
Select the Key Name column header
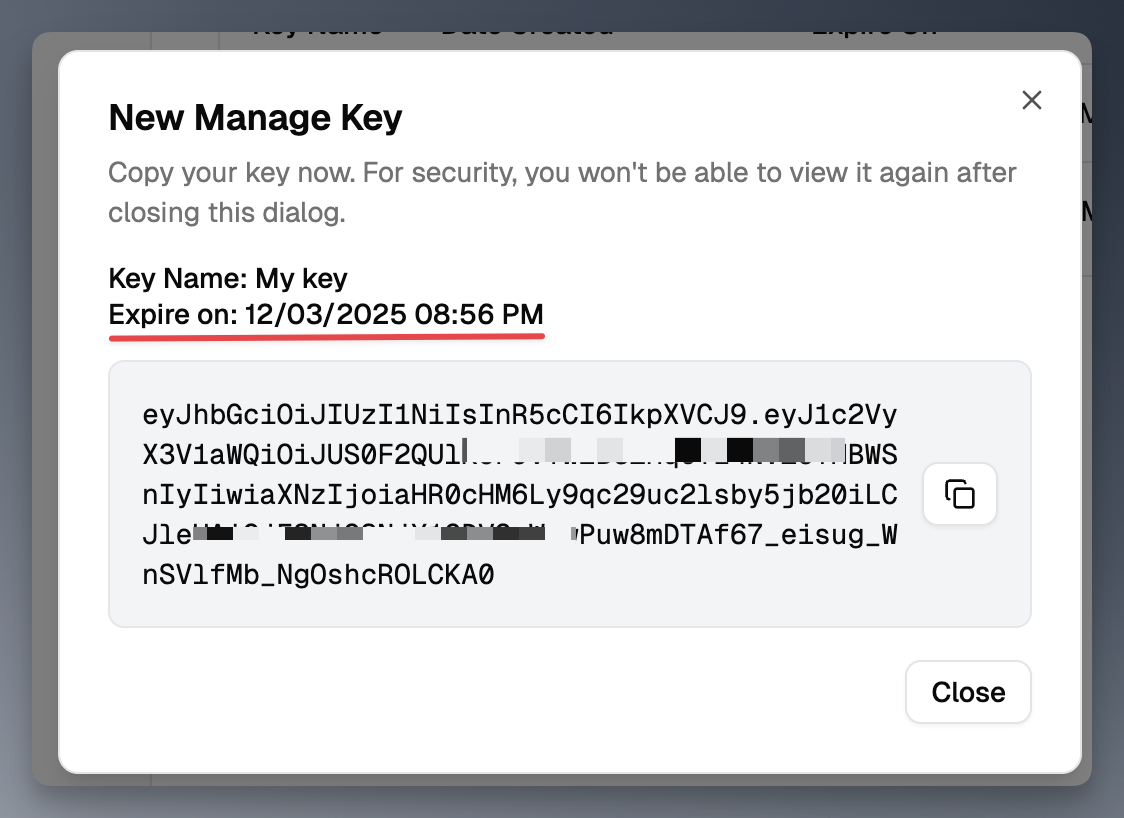pos(315,25)
